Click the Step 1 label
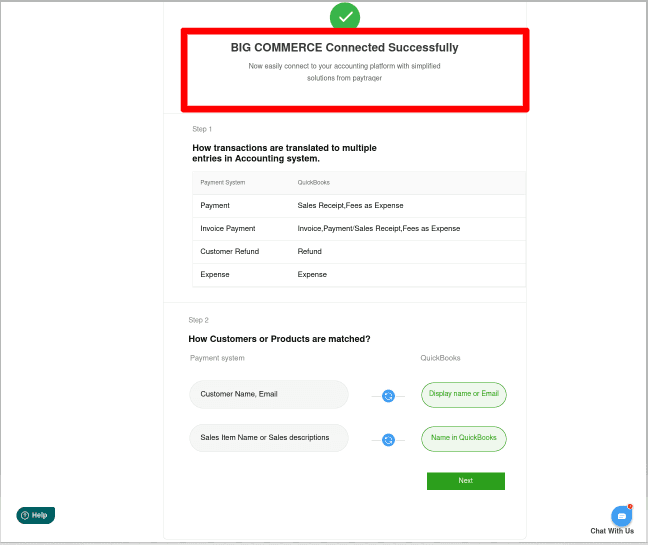The image size is (648, 545). pyautogui.click(x=202, y=129)
